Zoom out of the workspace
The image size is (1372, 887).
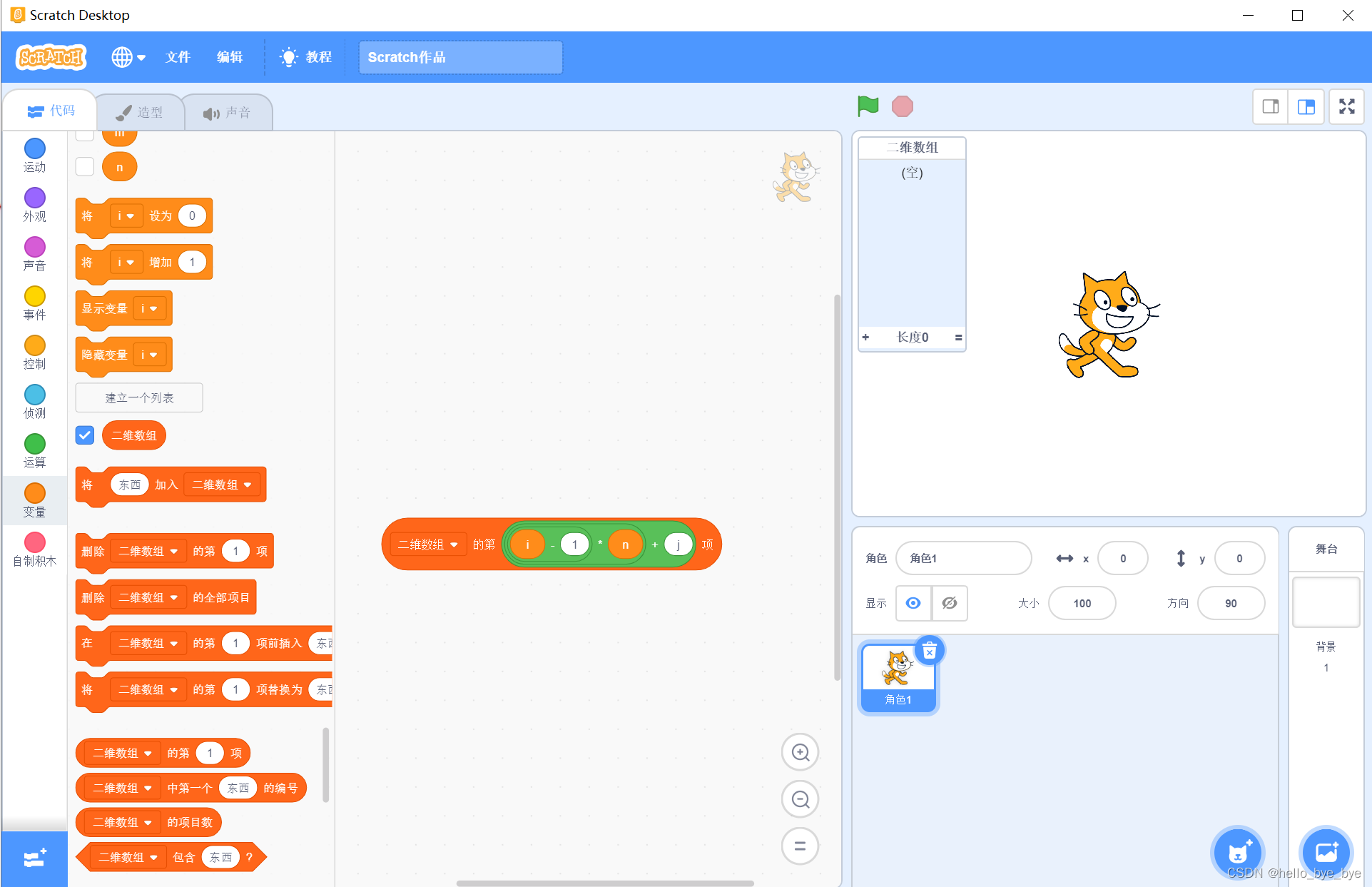800,799
